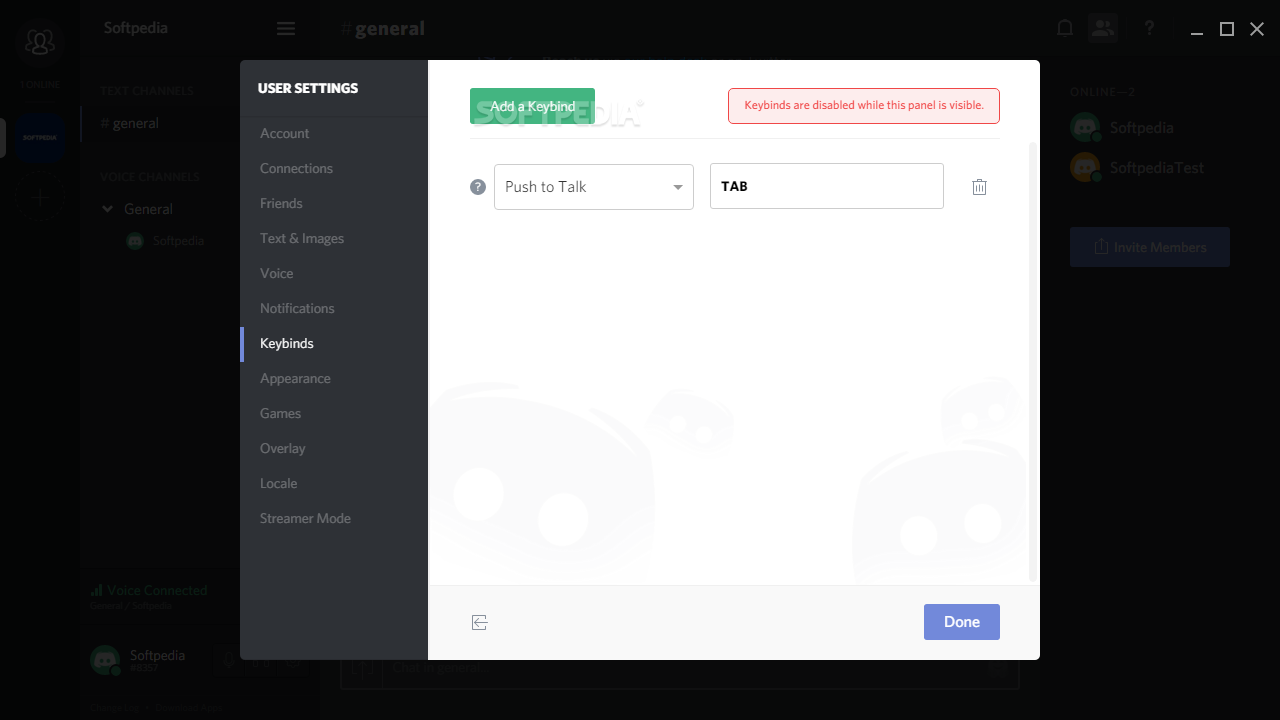Open the Softpedia server hamburger menu
The height and width of the screenshot is (720, 1280).
tap(286, 29)
